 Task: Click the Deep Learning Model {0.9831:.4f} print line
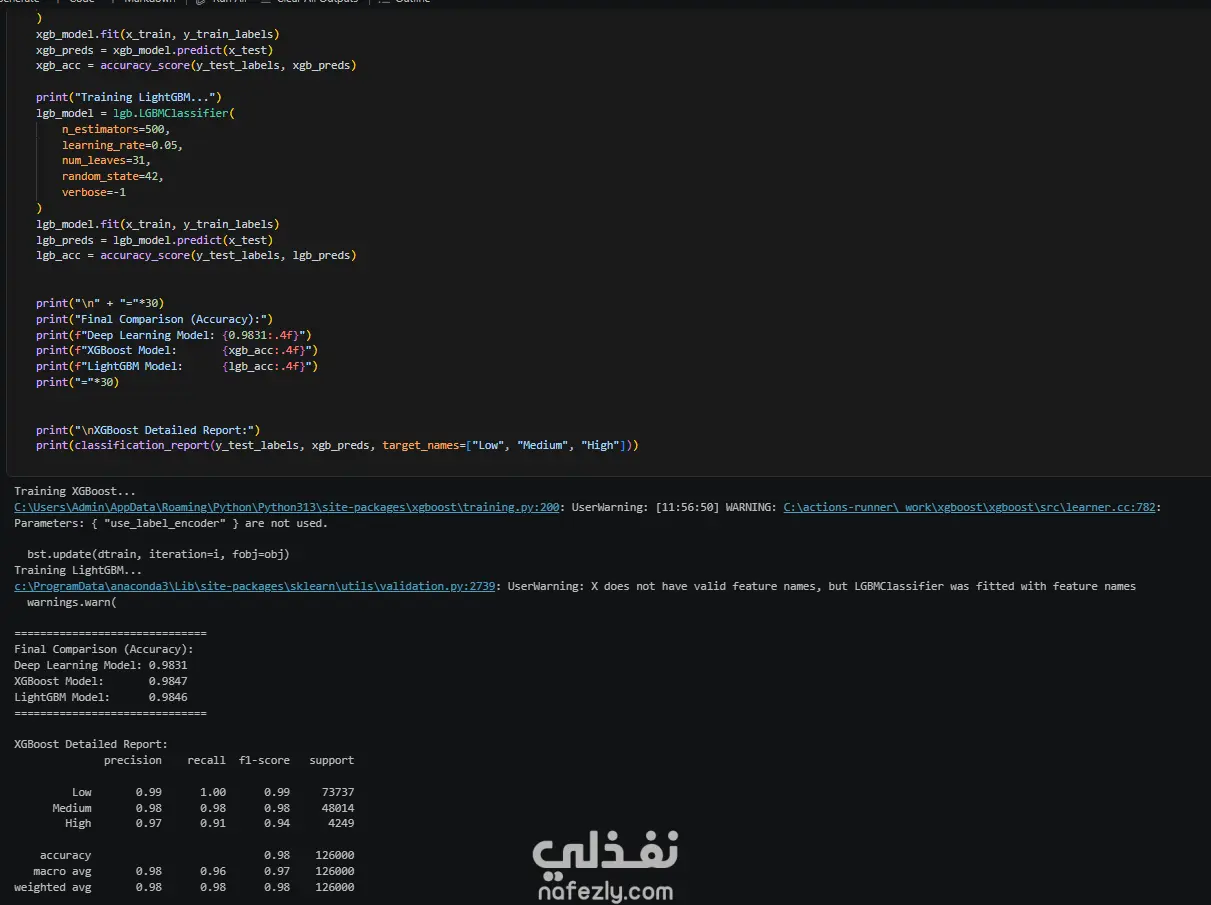click(174, 335)
